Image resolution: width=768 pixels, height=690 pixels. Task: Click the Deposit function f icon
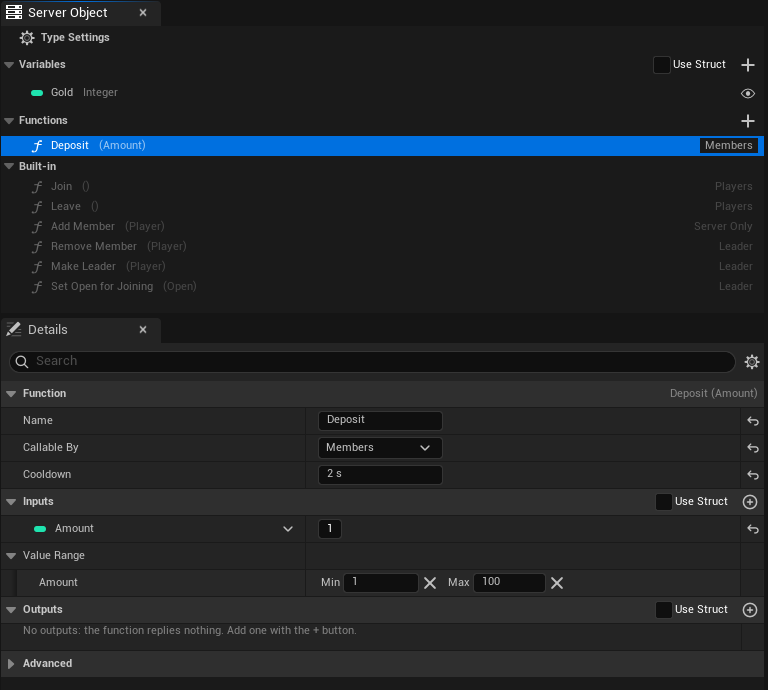[37, 146]
